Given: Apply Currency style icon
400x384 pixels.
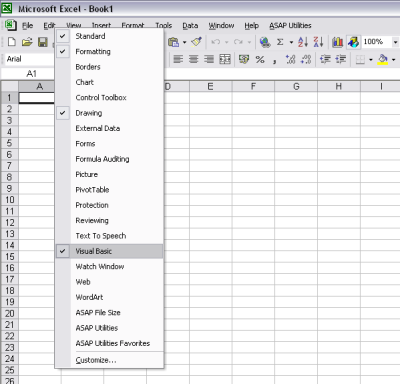Looking at the screenshot, I should [244, 59].
